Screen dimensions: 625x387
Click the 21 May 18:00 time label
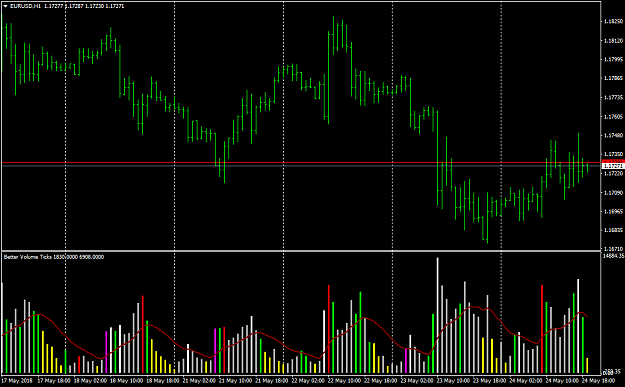272,381
